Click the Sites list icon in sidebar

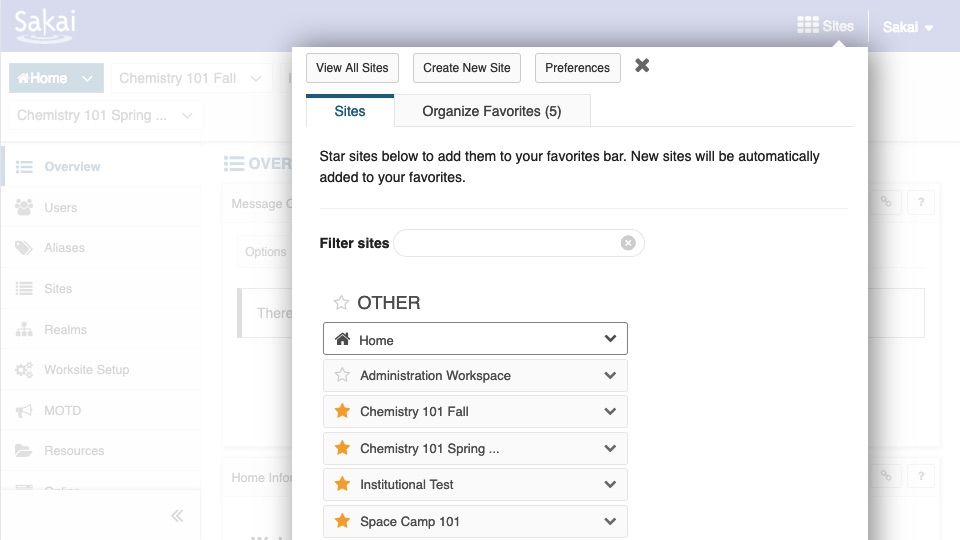pos(24,288)
